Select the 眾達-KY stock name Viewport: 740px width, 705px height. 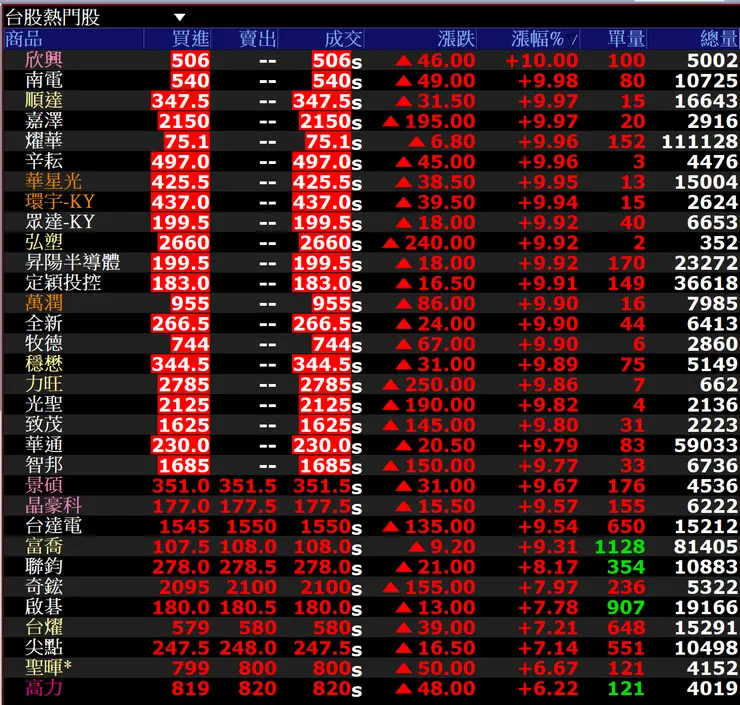pyautogui.click(x=60, y=222)
